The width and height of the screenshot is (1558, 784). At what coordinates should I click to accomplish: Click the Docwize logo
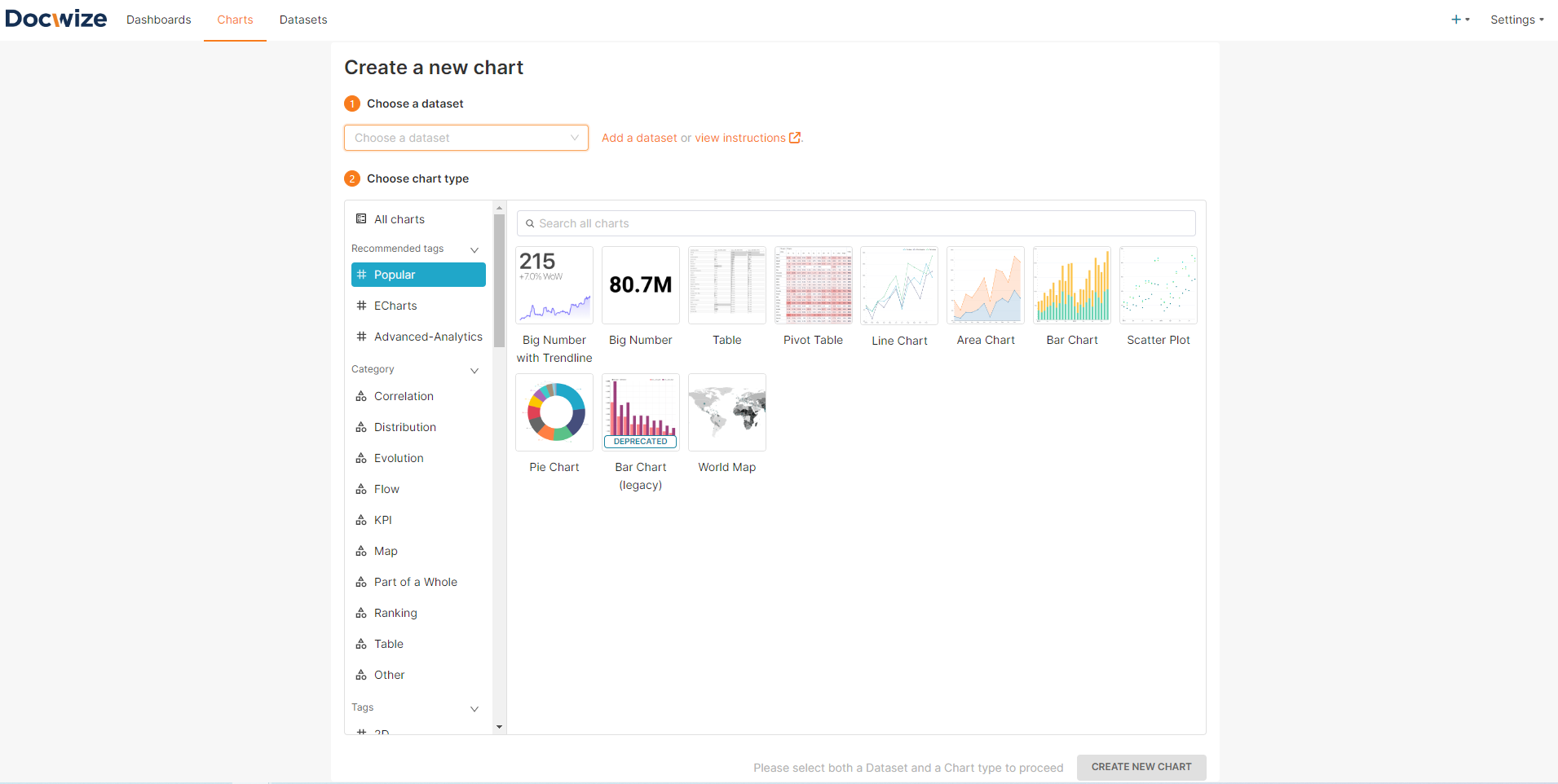56,19
